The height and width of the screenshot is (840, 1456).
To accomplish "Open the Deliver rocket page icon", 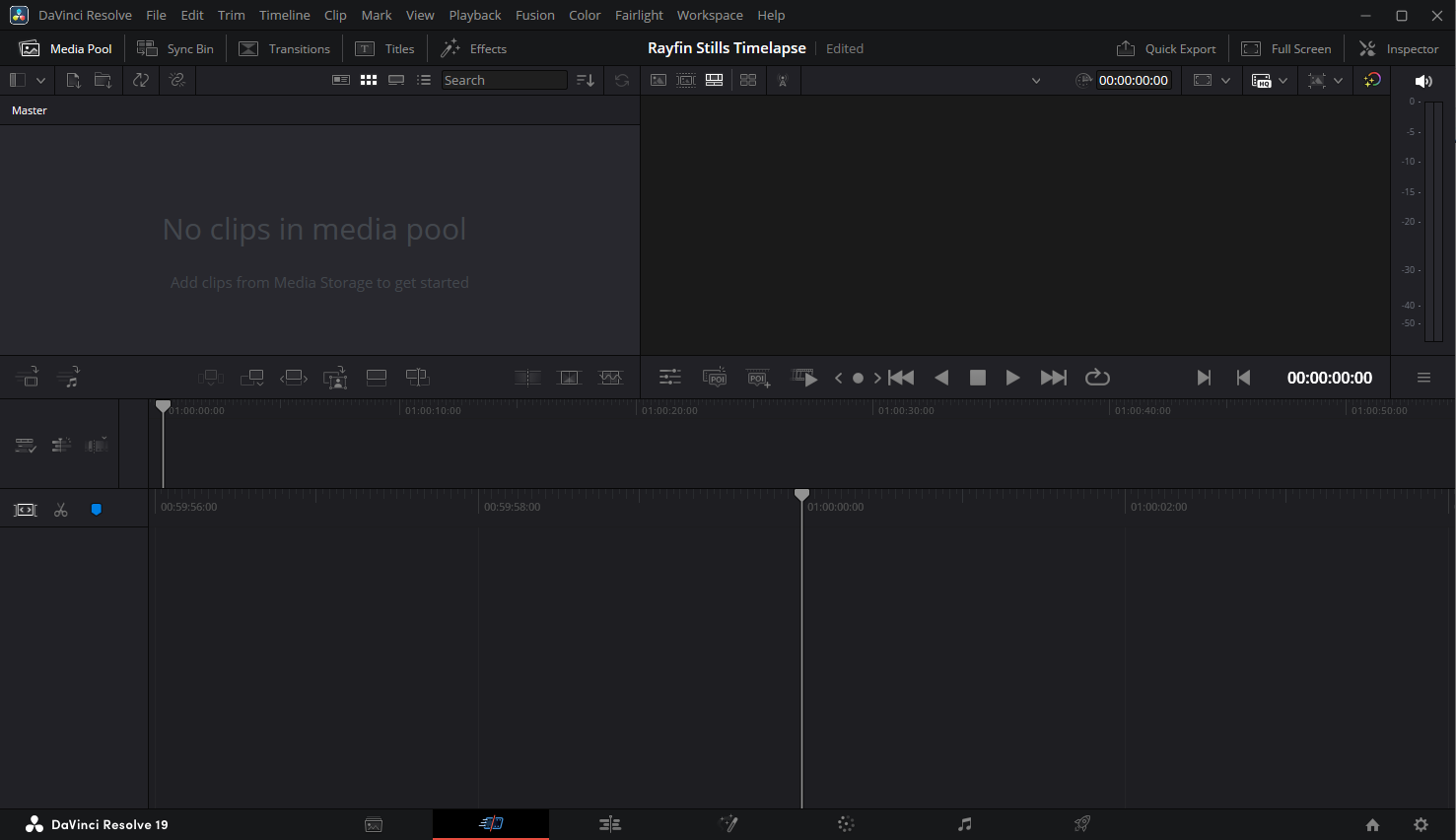I will (x=1081, y=824).
